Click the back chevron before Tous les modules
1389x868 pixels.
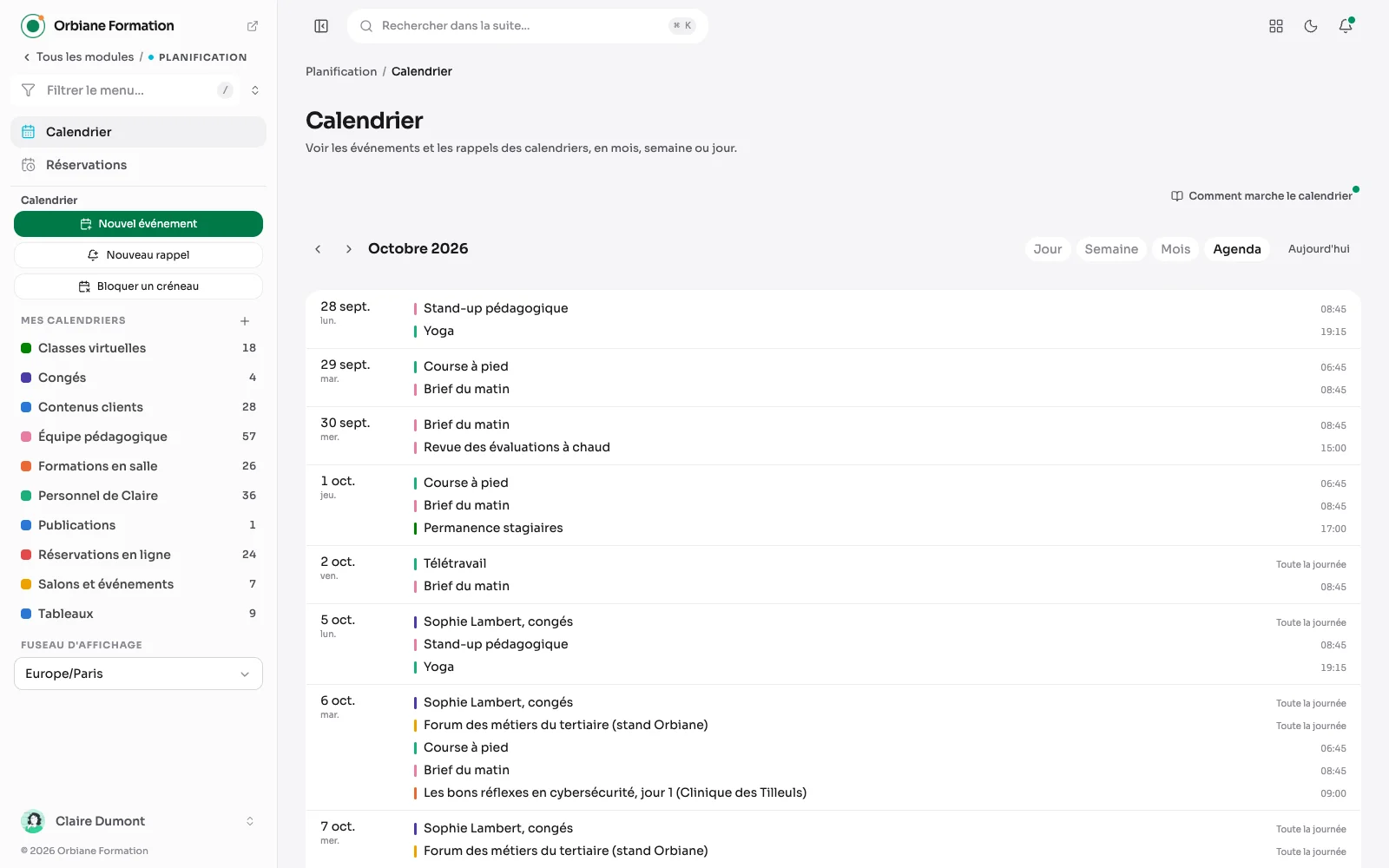click(x=27, y=57)
